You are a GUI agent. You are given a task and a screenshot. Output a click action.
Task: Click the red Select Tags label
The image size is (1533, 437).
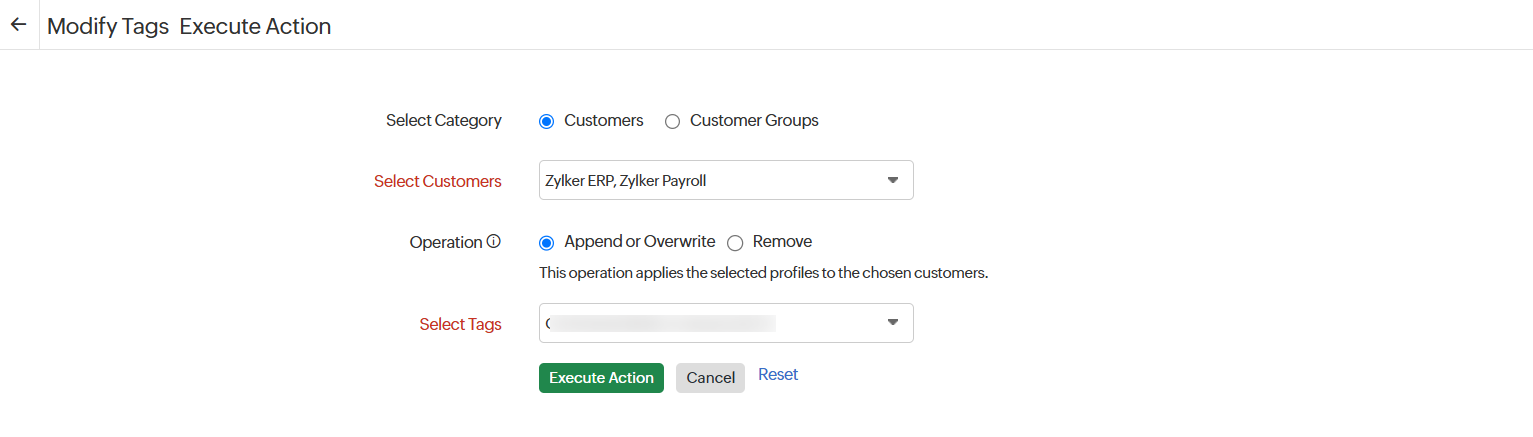tap(460, 324)
